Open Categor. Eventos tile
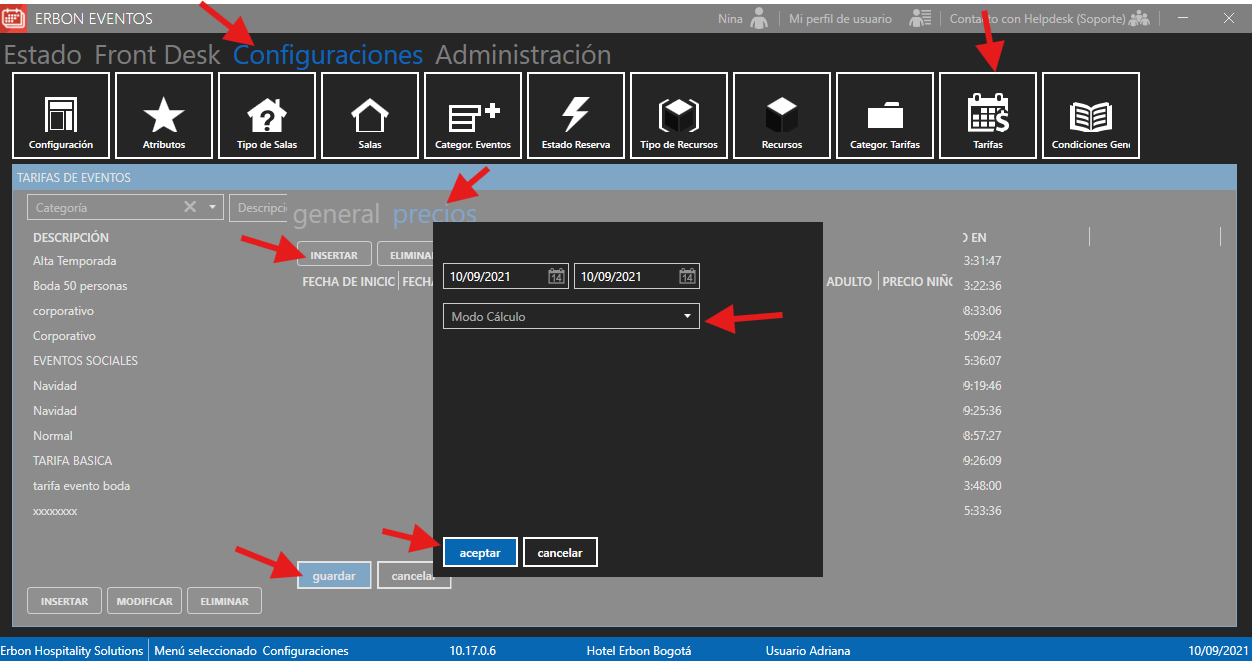 [473, 115]
